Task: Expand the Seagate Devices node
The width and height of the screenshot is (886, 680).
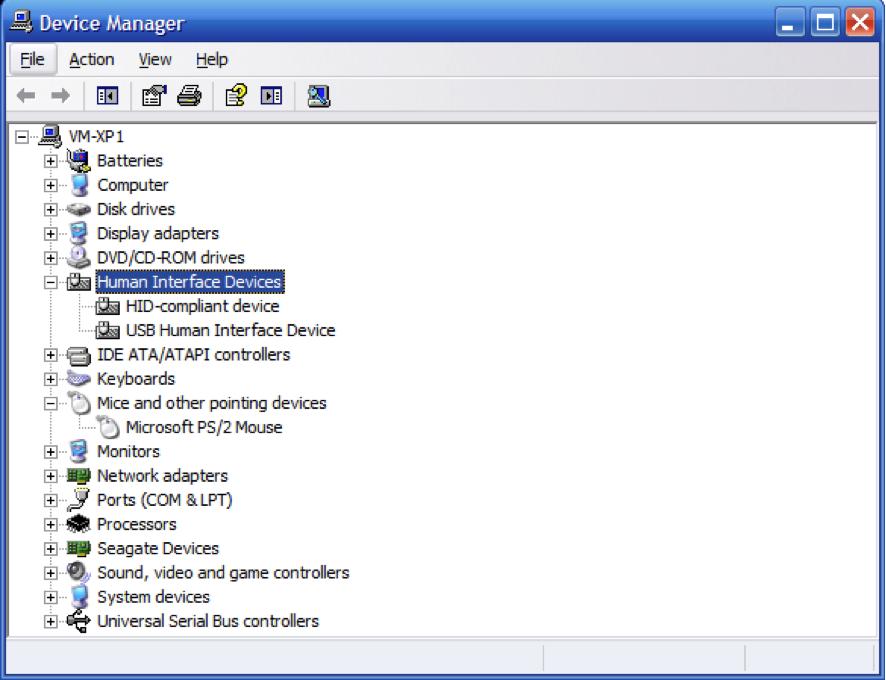Action: tap(50, 549)
